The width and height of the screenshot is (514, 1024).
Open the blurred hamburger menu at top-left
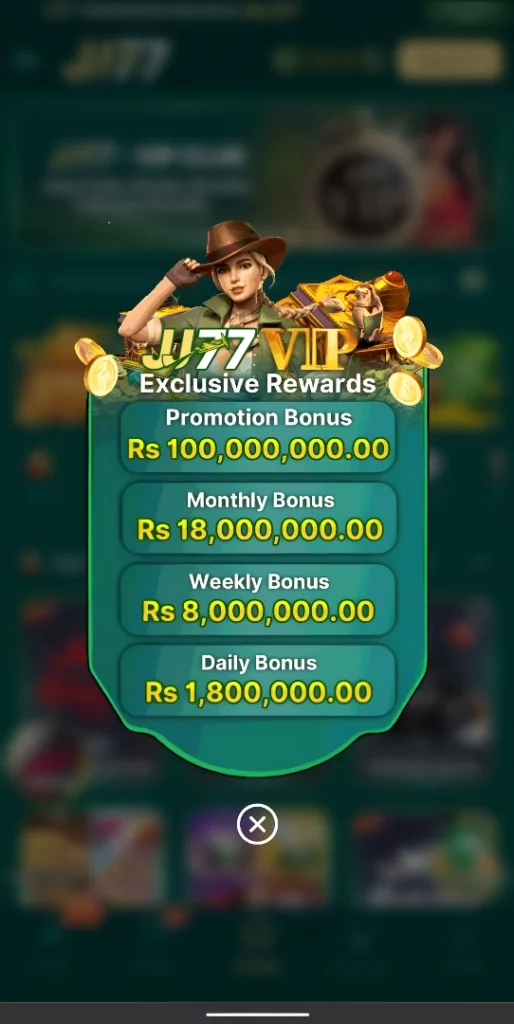25,60
